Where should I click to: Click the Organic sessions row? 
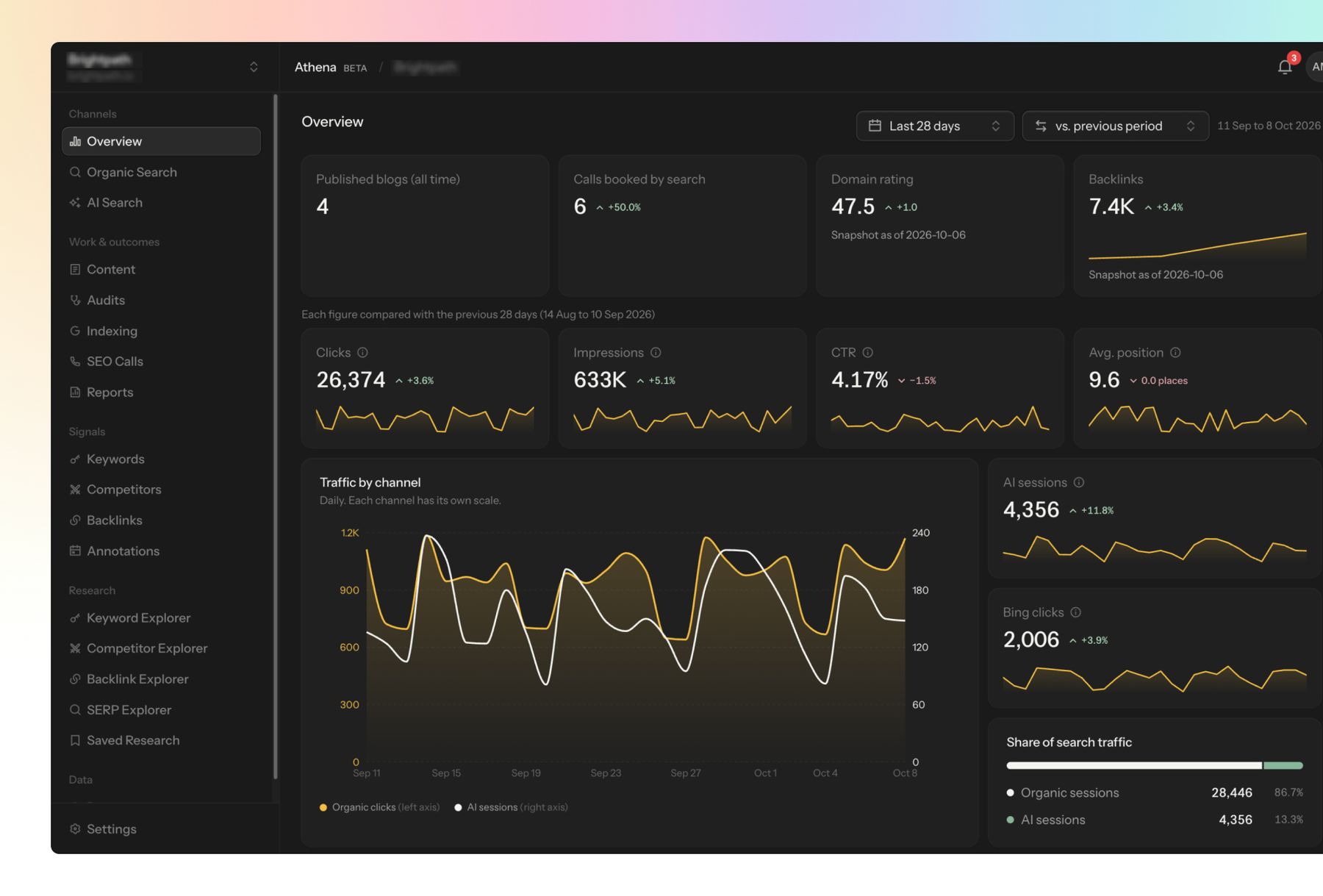(1154, 792)
